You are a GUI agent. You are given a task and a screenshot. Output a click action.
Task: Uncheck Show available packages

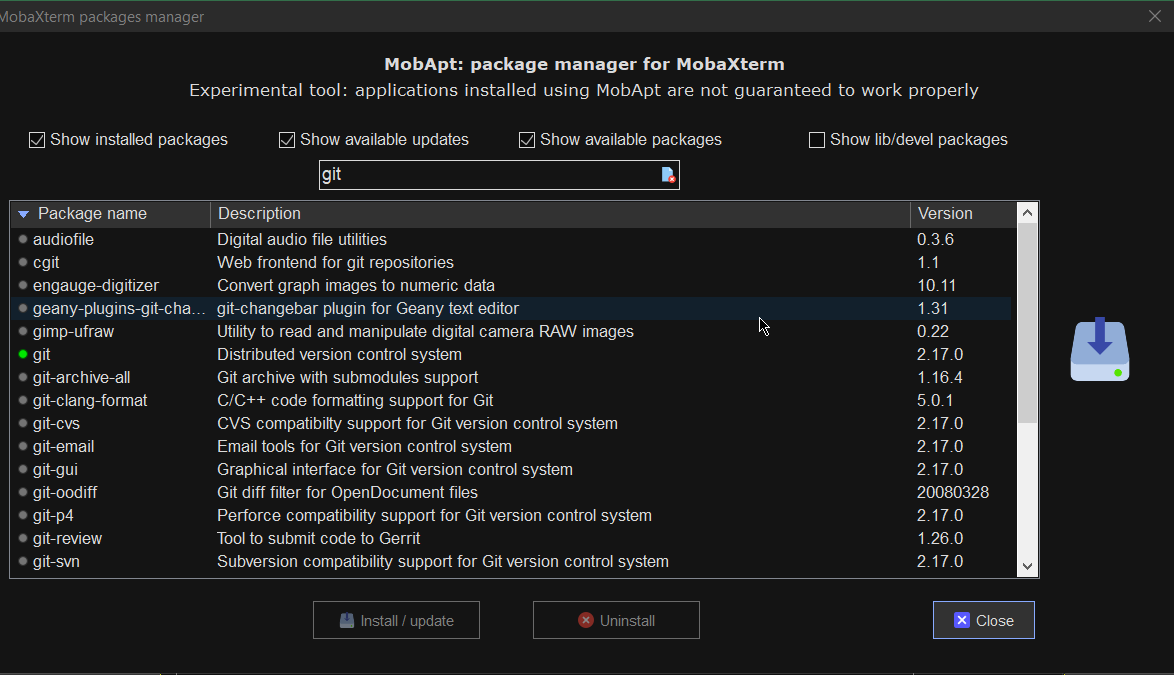[x=527, y=140]
